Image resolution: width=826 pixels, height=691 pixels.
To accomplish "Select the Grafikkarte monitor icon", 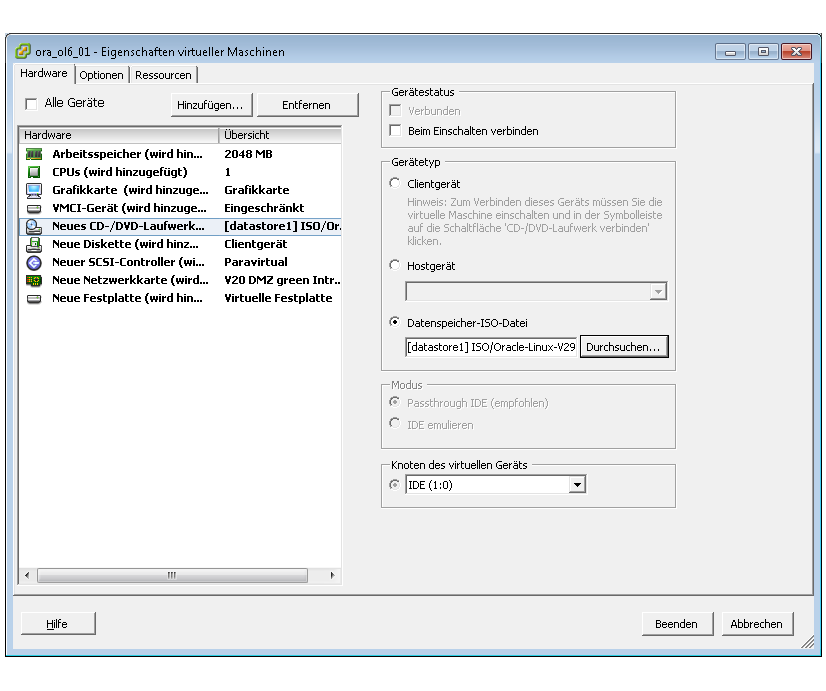I will [x=34, y=190].
